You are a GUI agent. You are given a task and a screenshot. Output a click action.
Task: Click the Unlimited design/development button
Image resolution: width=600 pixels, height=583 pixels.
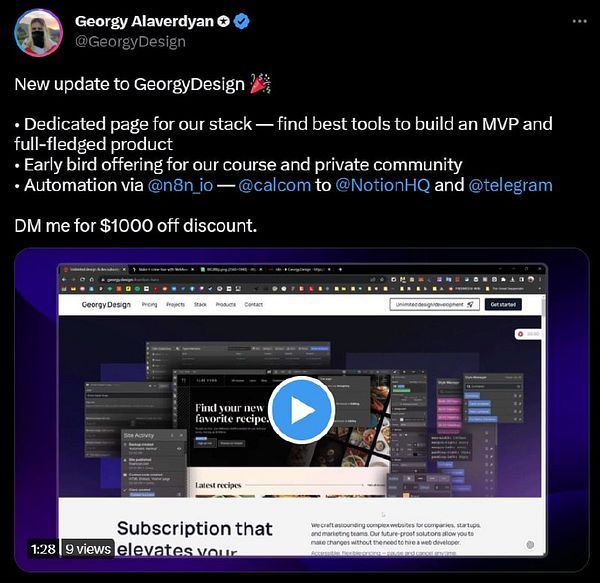pyautogui.click(x=435, y=305)
